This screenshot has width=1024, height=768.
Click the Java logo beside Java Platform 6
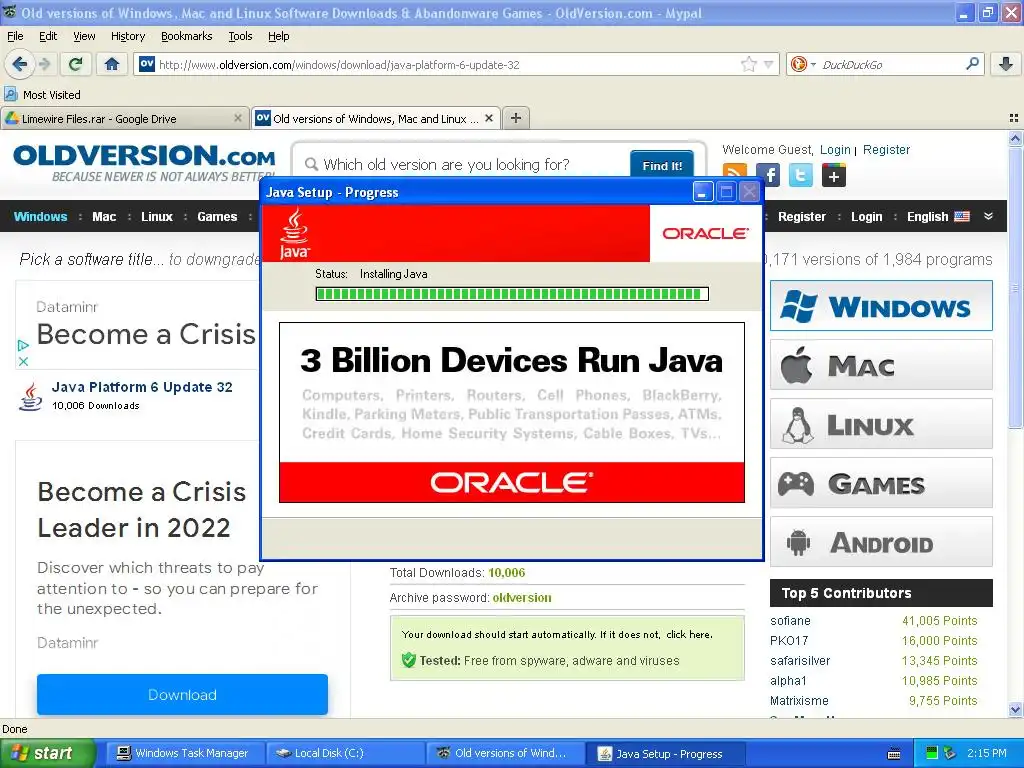click(x=30, y=396)
